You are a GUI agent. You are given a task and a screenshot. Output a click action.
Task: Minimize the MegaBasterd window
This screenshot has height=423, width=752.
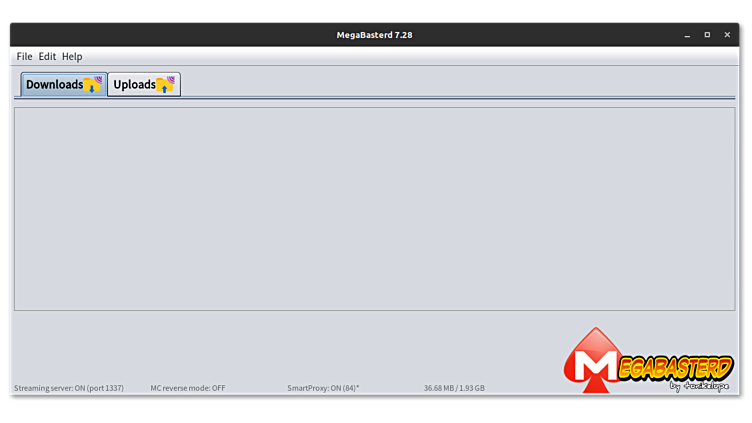[x=687, y=35]
